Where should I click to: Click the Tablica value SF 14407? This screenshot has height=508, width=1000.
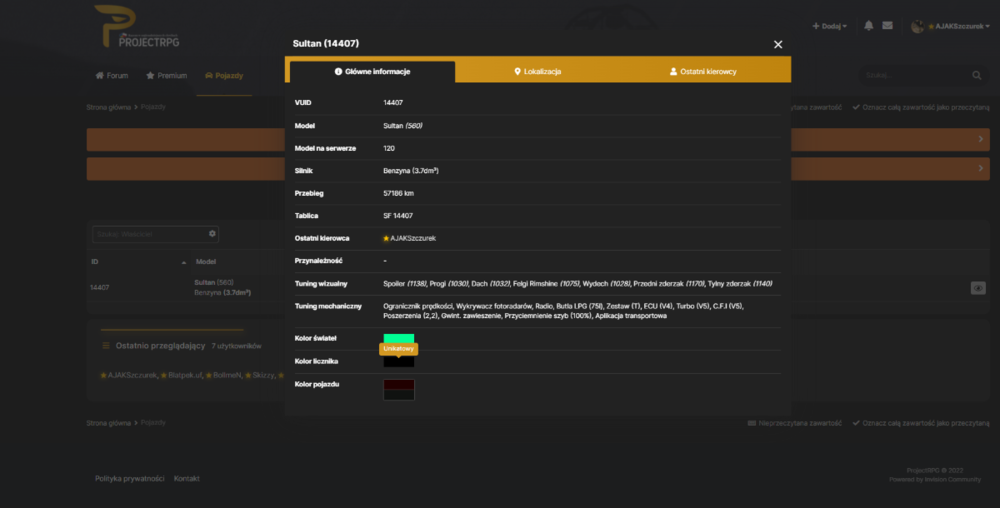398,216
